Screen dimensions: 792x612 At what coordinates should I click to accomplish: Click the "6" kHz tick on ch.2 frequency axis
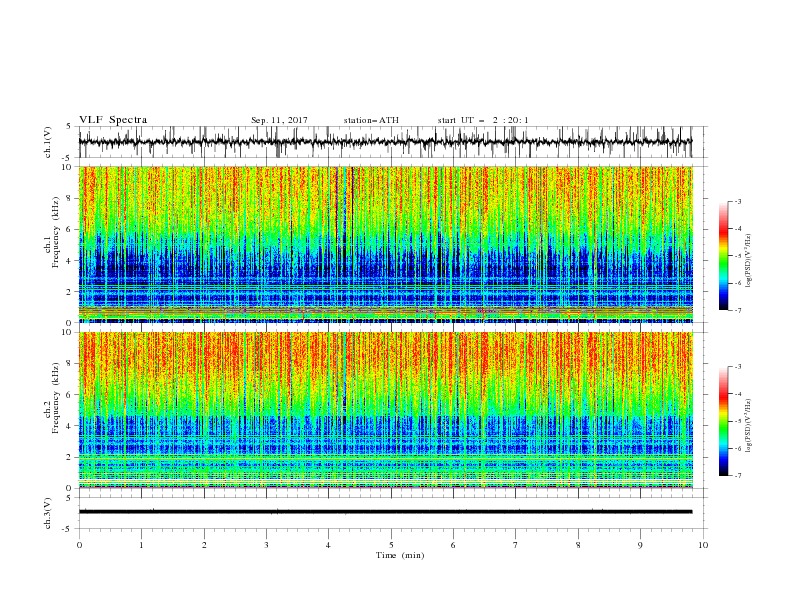[70, 395]
